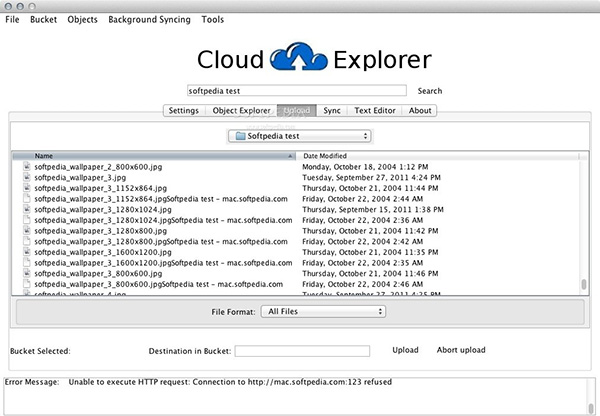Click the file list vertical scrollbar thumb

coord(584,284)
